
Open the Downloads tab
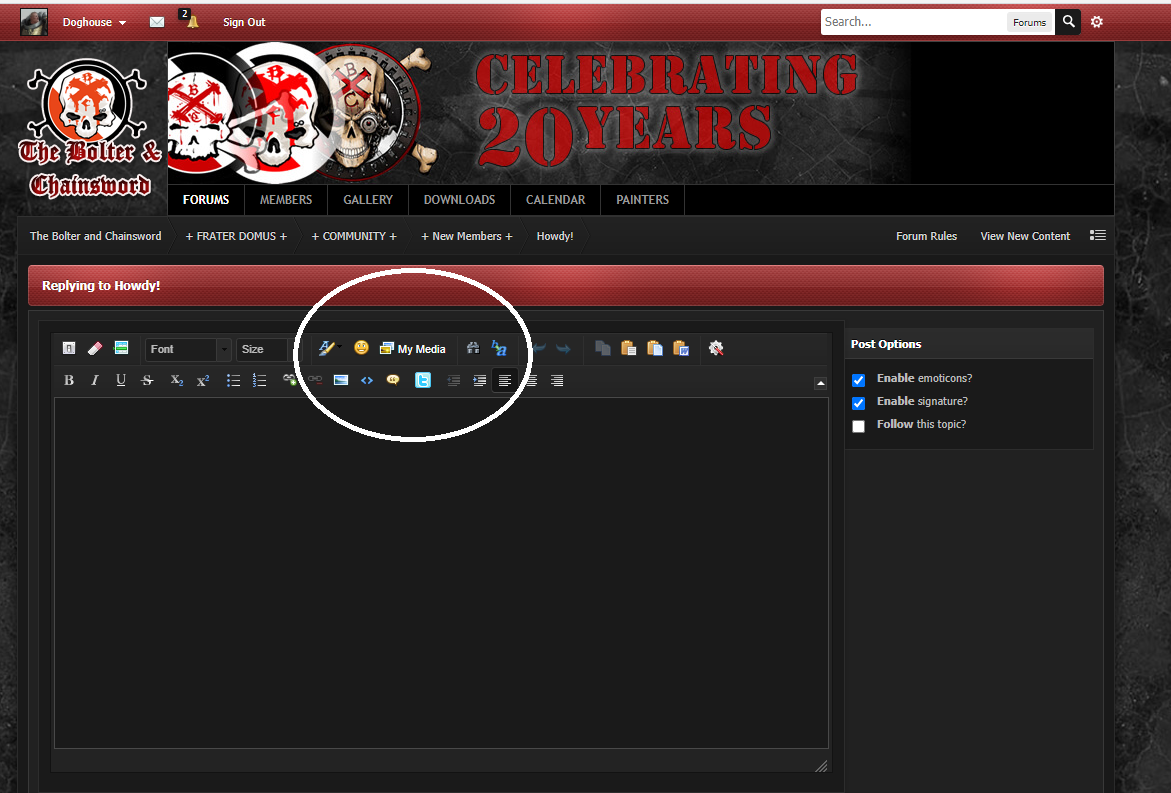(x=459, y=200)
